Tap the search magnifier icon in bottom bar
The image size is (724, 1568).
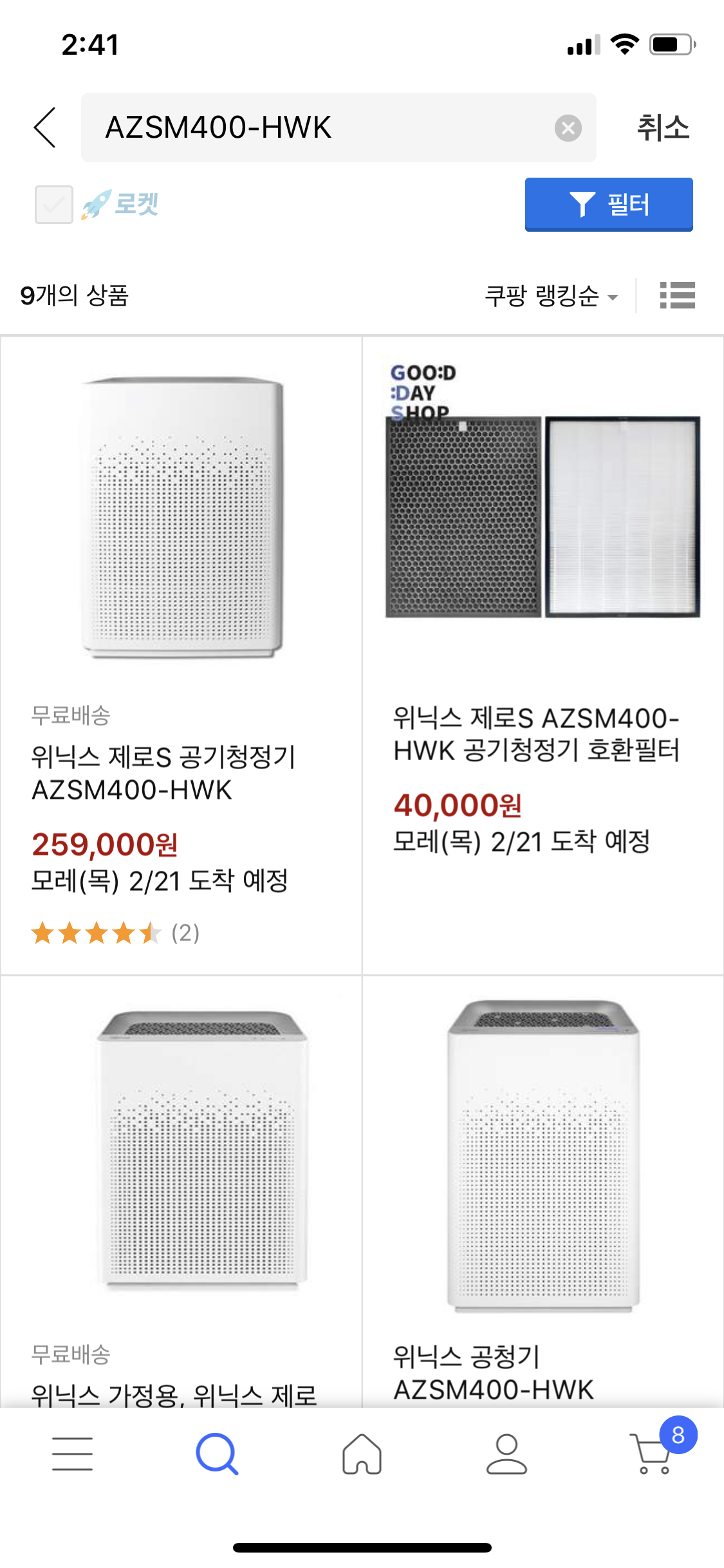click(217, 1453)
